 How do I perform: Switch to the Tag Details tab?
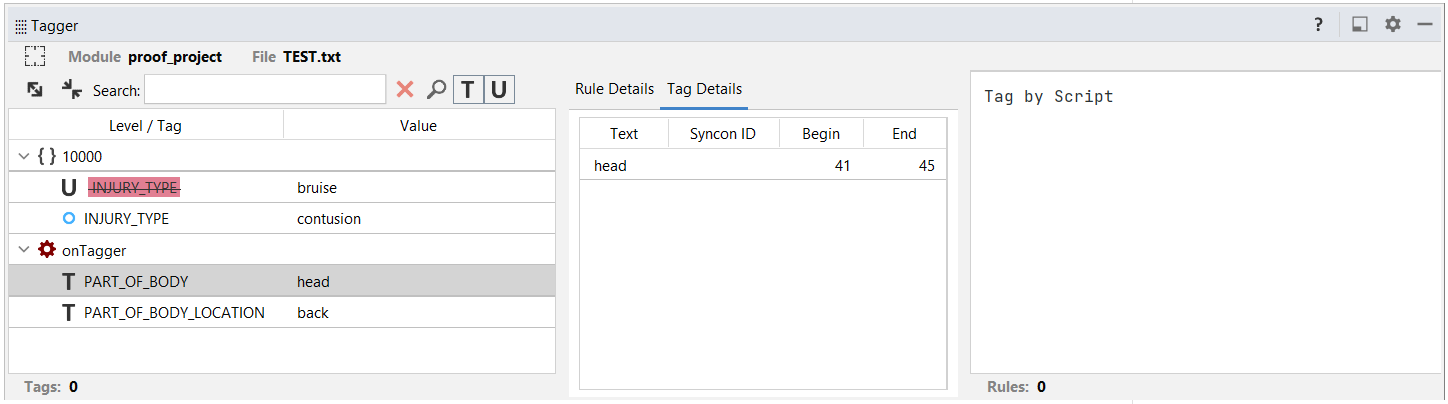(704, 89)
